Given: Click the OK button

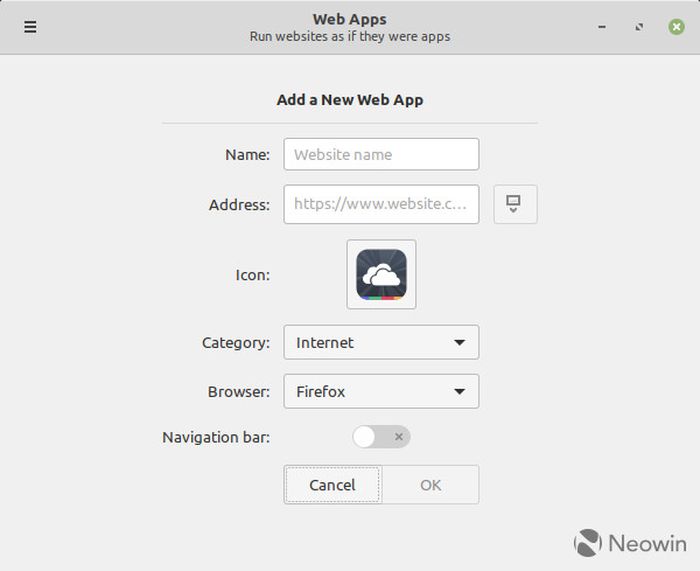Looking at the screenshot, I should (x=430, y=485).
